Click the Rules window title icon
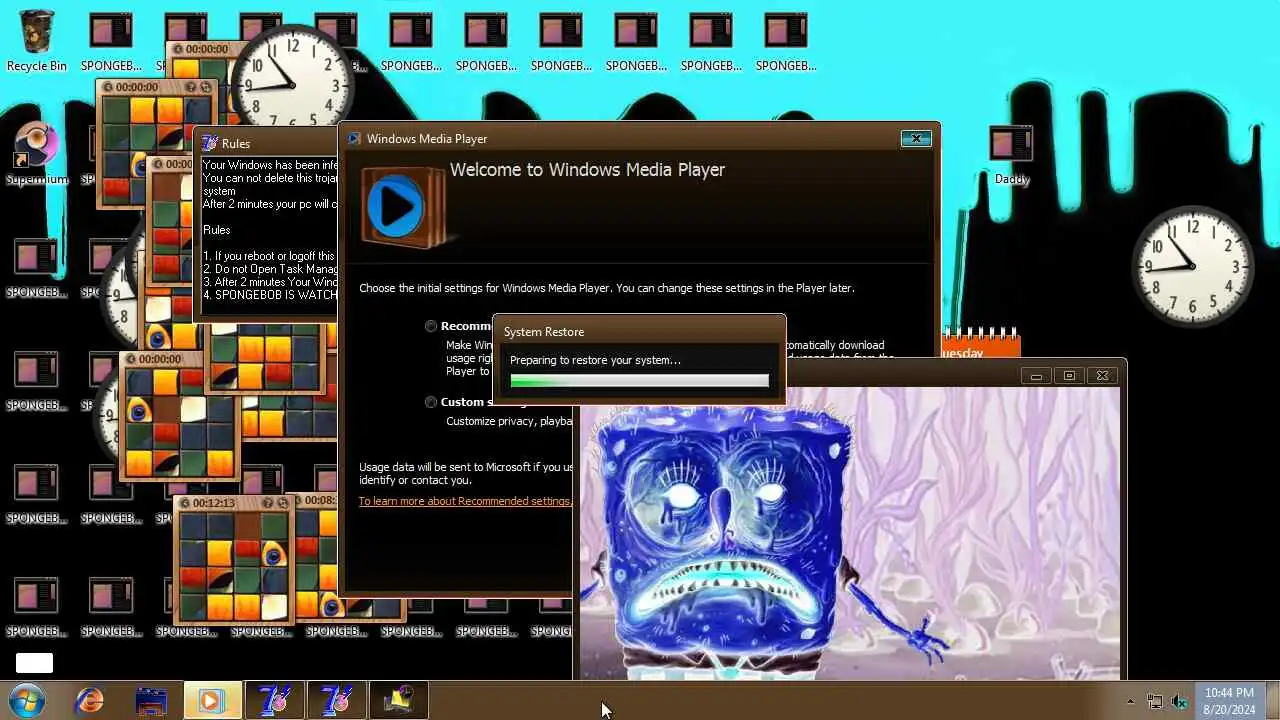Viewport: 1280px width, 720px height. pos(210,143)
